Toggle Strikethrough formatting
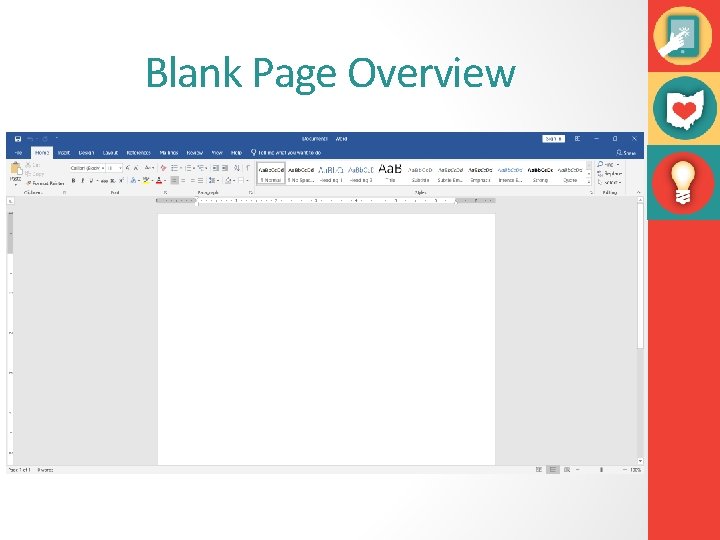This screenshot has width=720, height=540. tap(104, 180)
